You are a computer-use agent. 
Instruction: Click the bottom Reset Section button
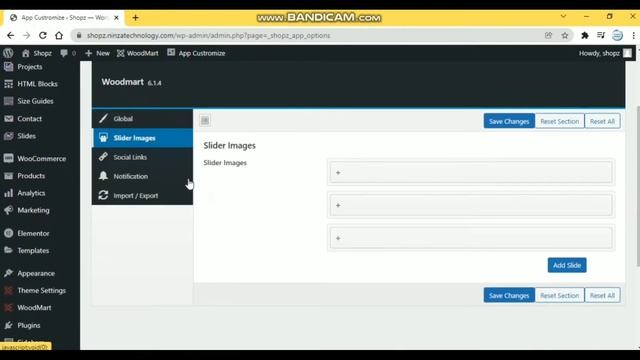coord(560,295)
